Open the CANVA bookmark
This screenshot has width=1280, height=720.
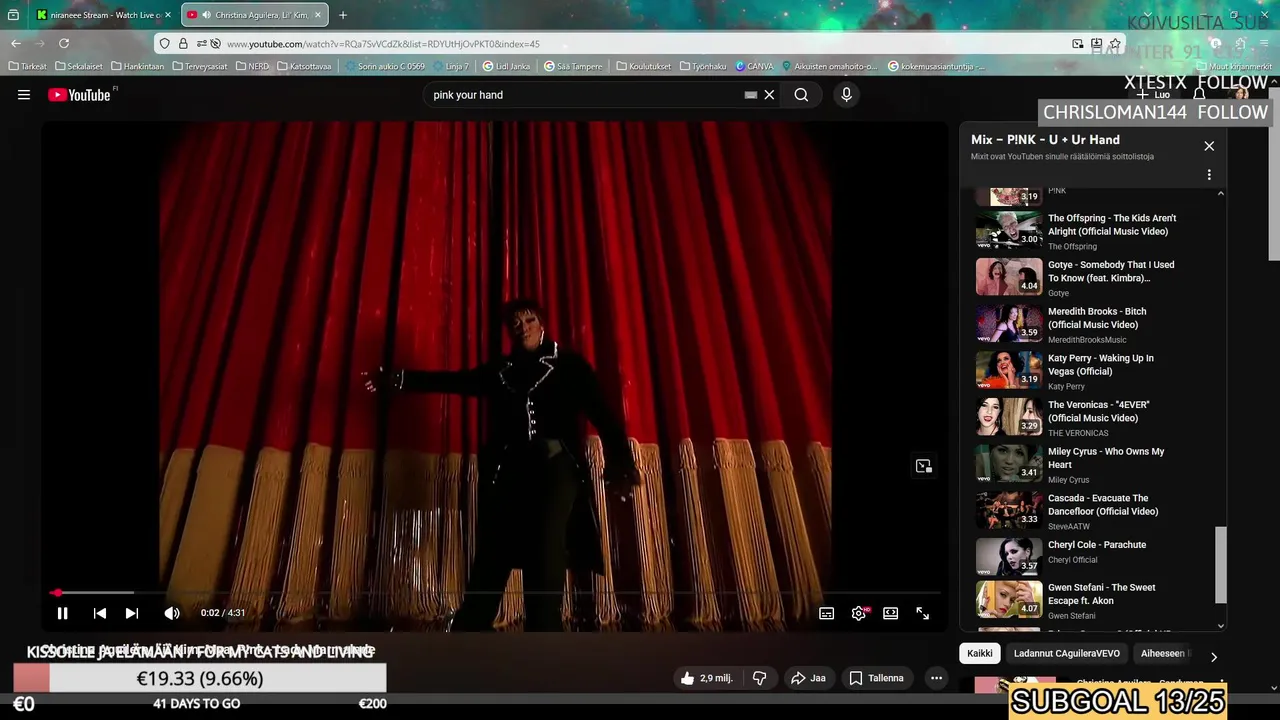pyautogui.click(x=754, y=66)
